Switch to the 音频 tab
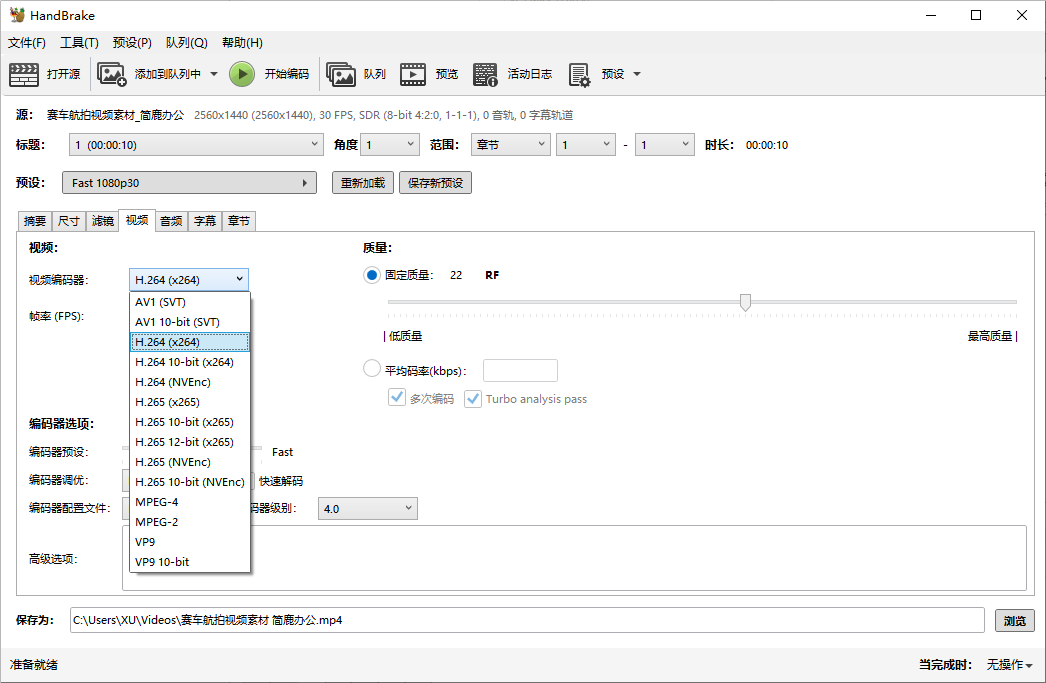The image size is (1046, 683). tap(171, 221)
